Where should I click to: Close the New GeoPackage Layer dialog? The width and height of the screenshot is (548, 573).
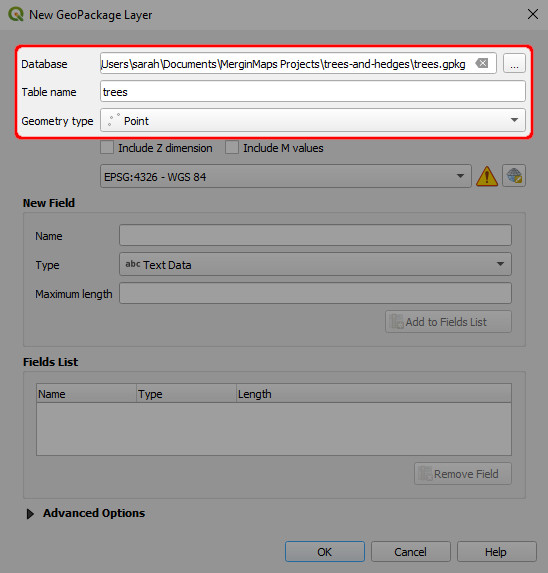coord(533,14)
